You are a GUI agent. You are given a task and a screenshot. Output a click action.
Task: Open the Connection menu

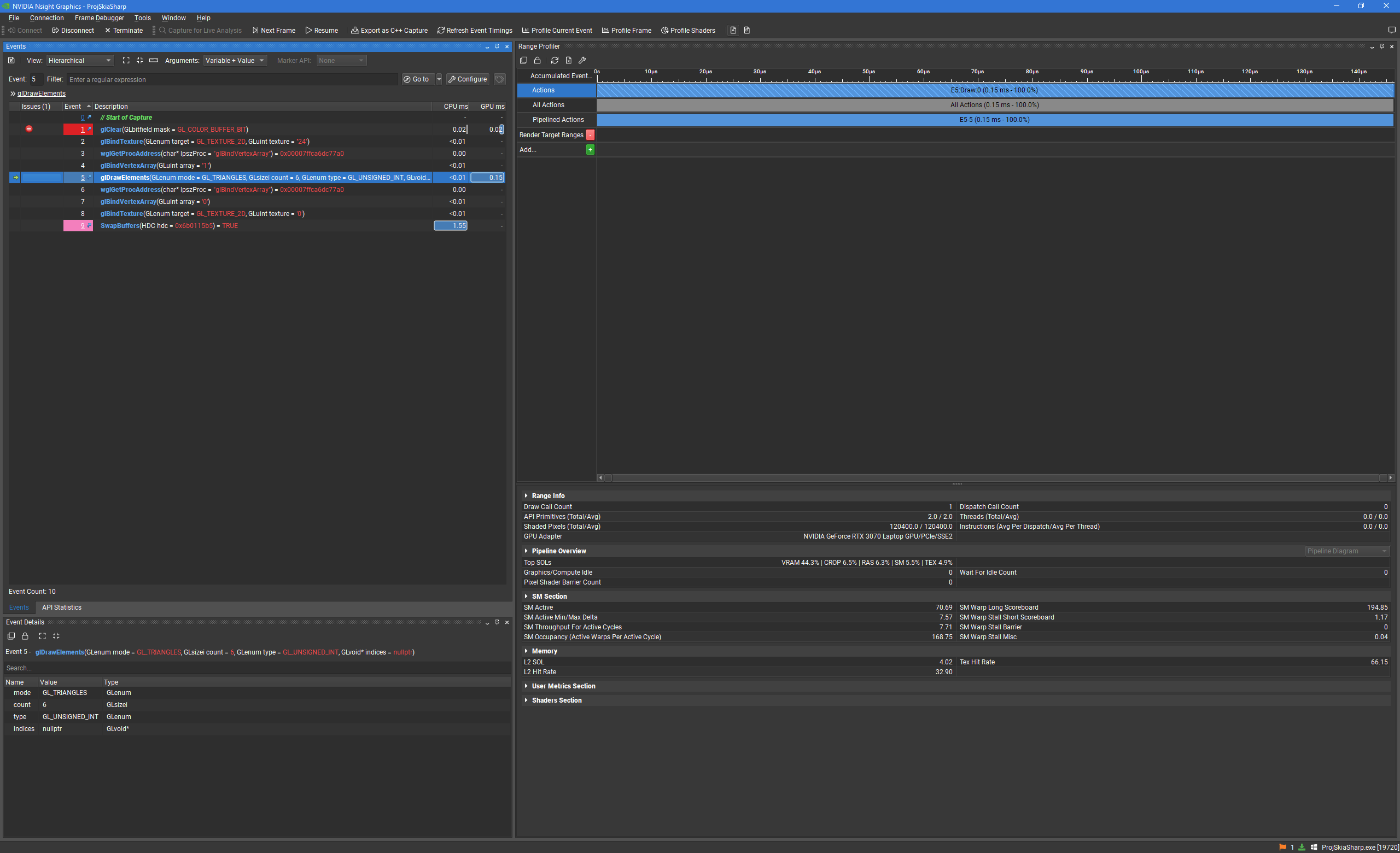46,17
